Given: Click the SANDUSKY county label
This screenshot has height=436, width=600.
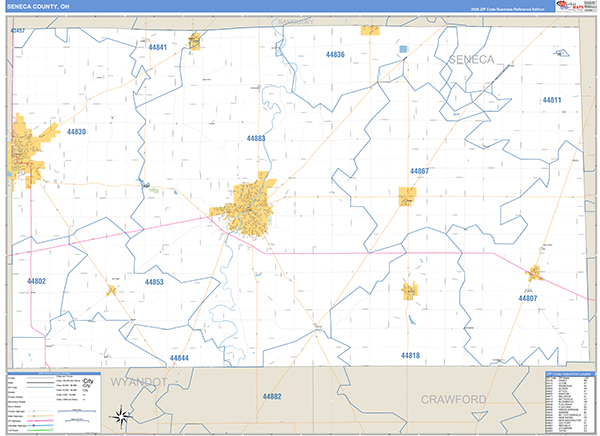Looking at the screenshot, I should click(x=296, y=22).
